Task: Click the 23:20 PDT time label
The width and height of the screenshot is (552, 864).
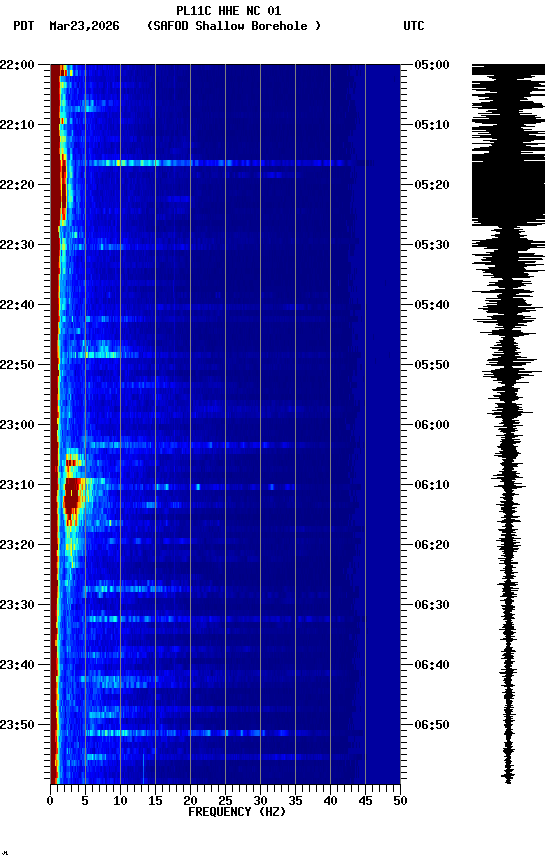Action: click(17, 545)
